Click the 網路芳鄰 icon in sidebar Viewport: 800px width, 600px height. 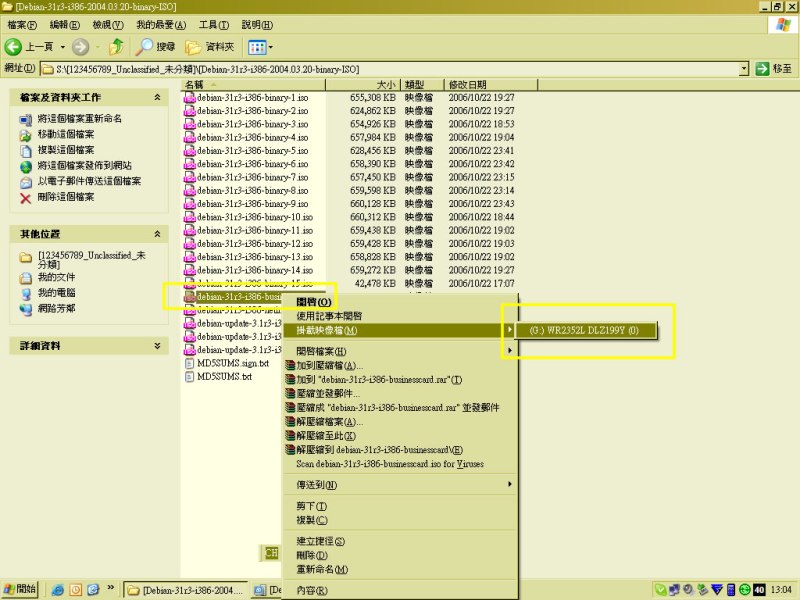coord(26,309)
